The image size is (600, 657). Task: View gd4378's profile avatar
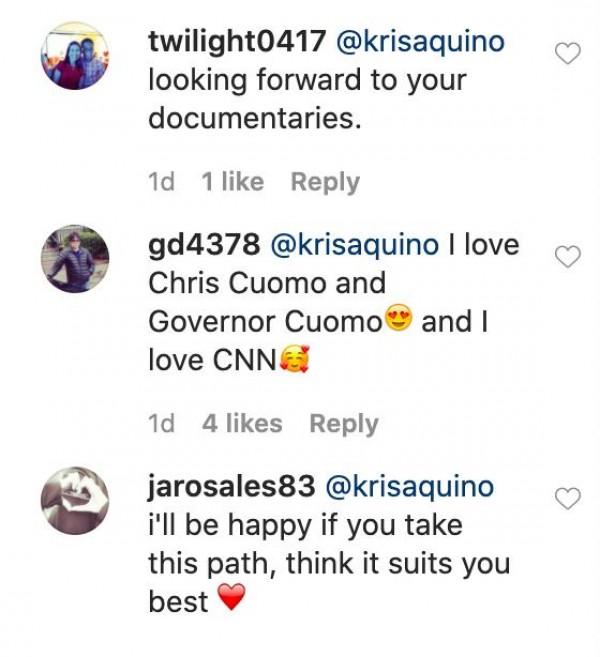75,259
